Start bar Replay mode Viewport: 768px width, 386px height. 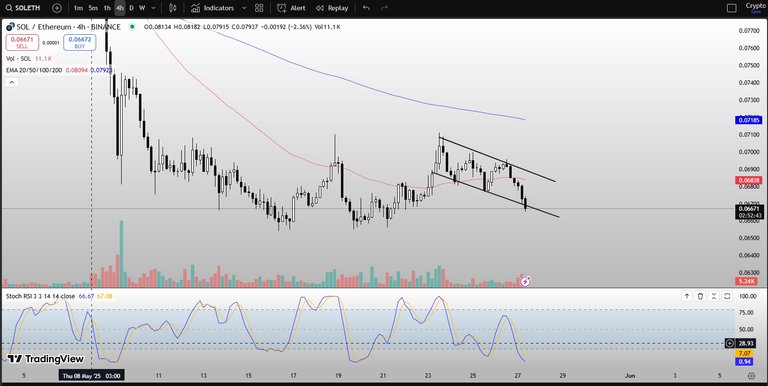(x=332, y=8)
